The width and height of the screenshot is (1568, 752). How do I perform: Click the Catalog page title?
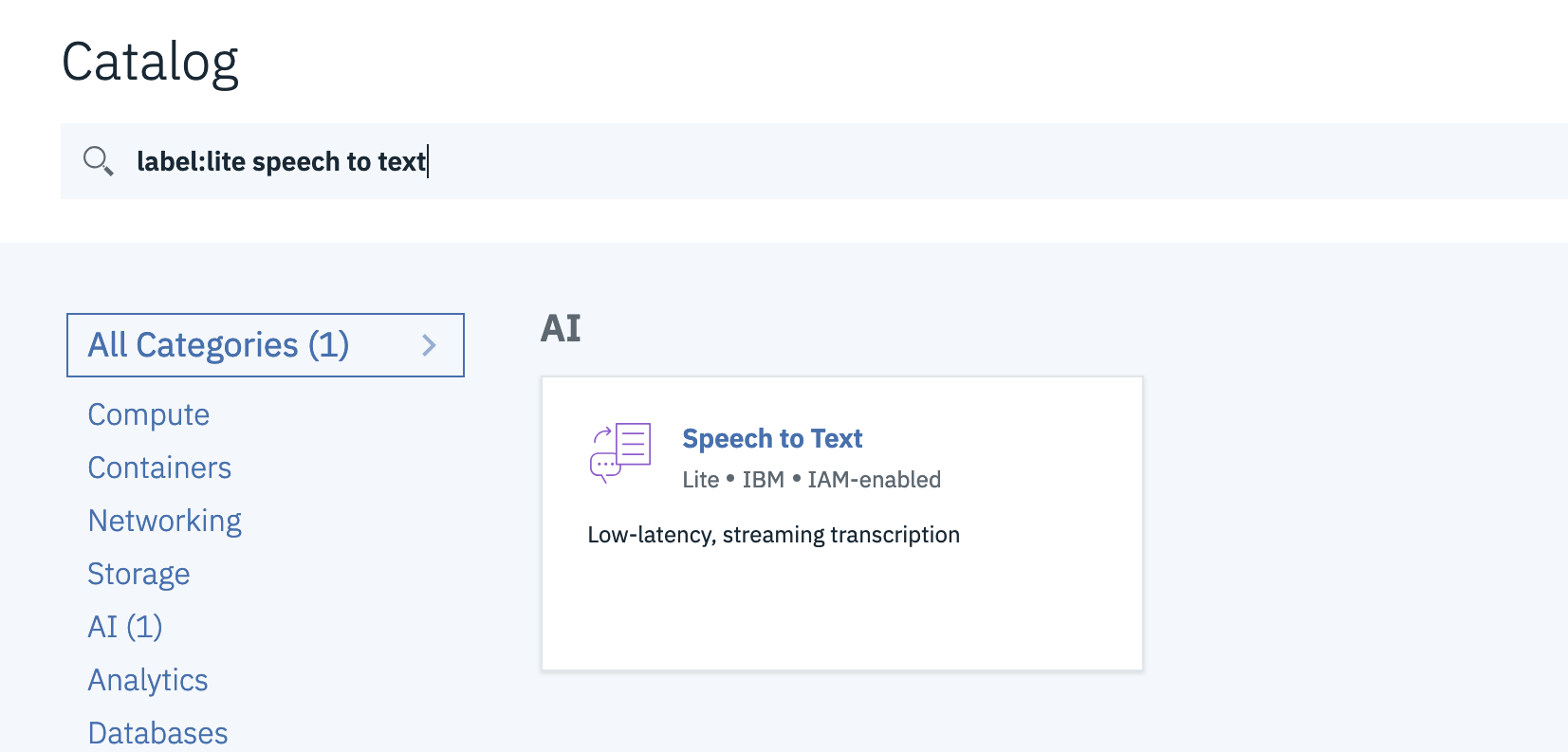point(150,63)
